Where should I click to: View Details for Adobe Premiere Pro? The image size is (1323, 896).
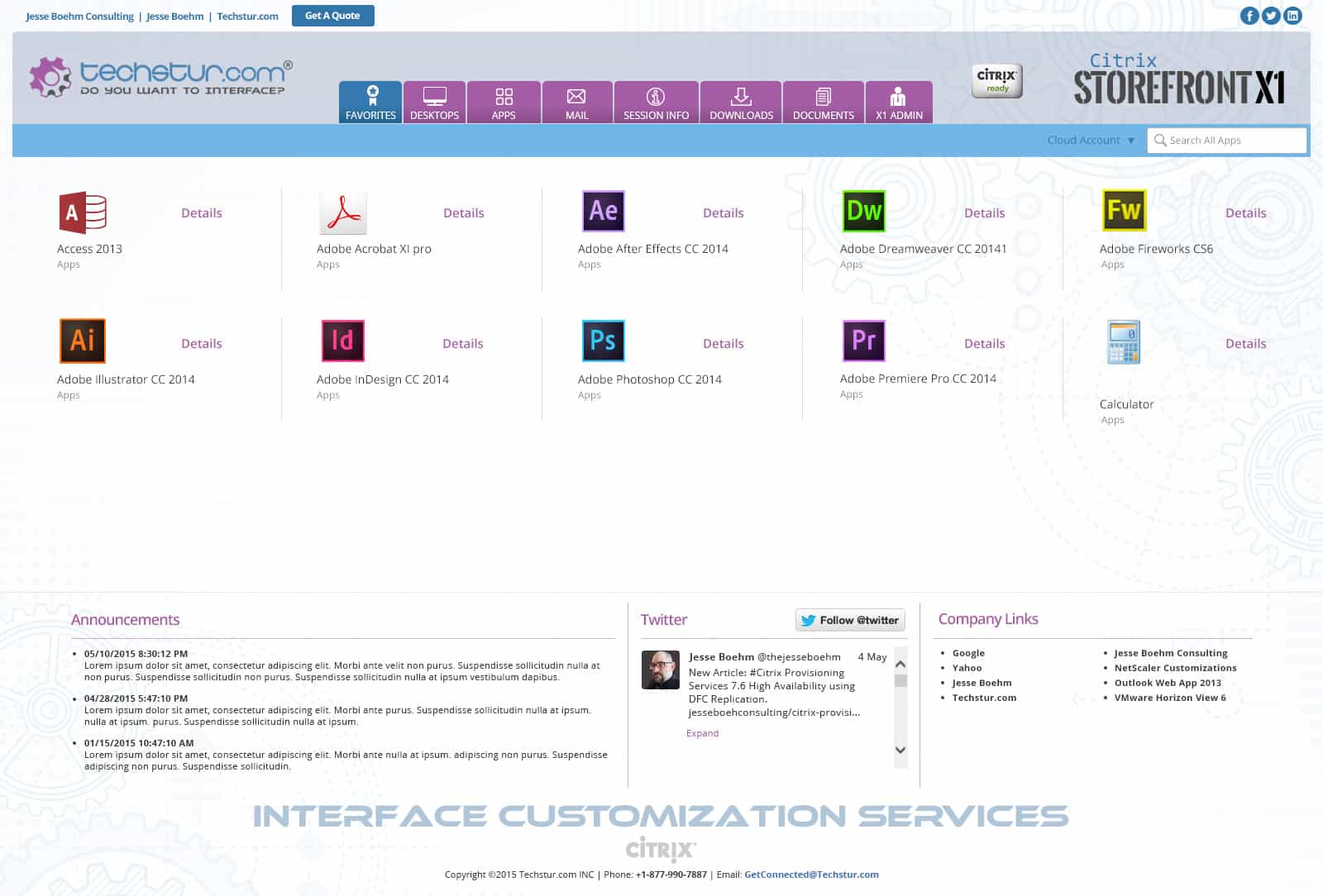pyautogui.click(x=985, y=344)
